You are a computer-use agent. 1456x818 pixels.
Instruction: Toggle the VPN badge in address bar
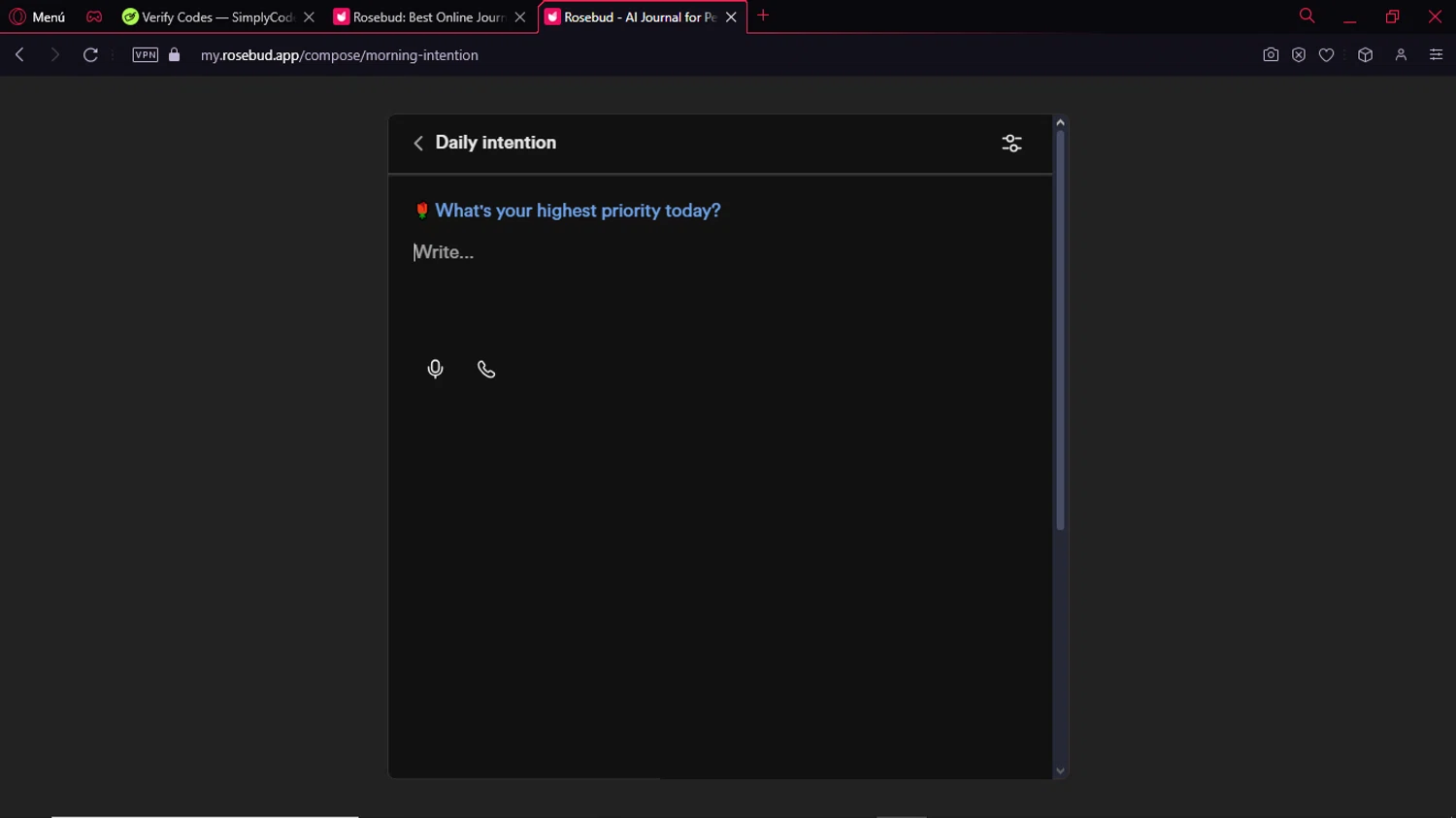coord(146,54)
